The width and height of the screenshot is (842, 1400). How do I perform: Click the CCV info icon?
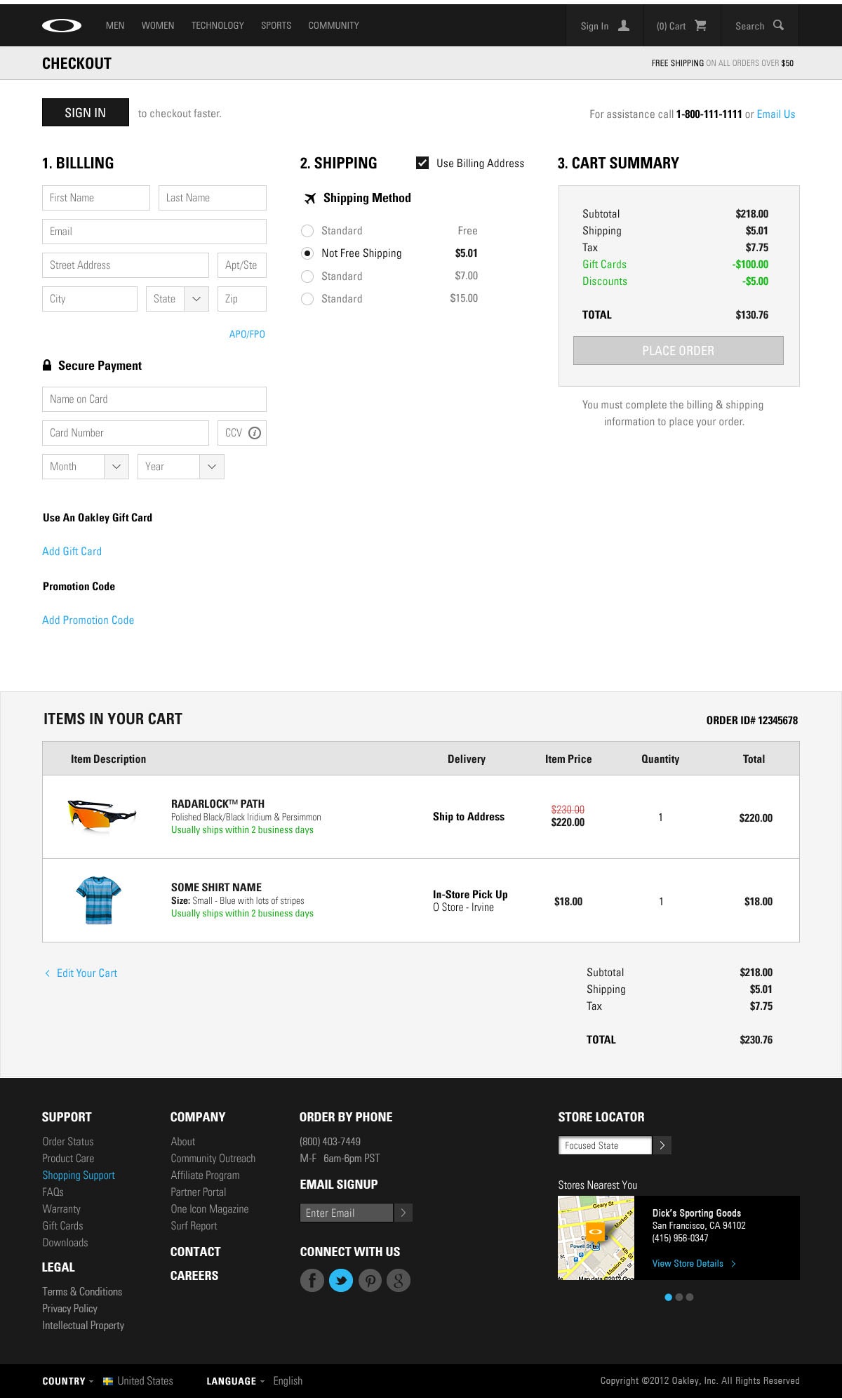tap(255, 433)
